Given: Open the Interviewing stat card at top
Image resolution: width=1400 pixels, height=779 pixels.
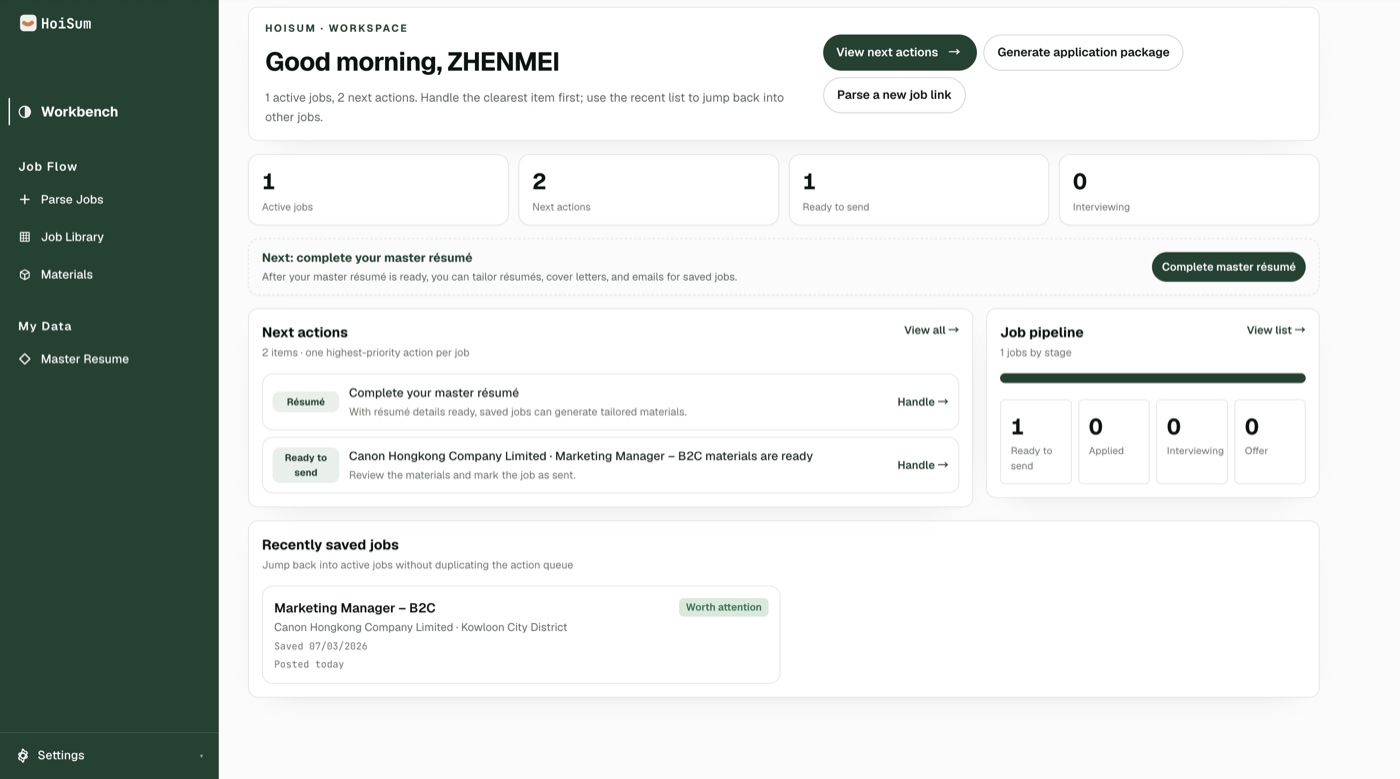Looking at the screenshot, I should [1188, 190].
